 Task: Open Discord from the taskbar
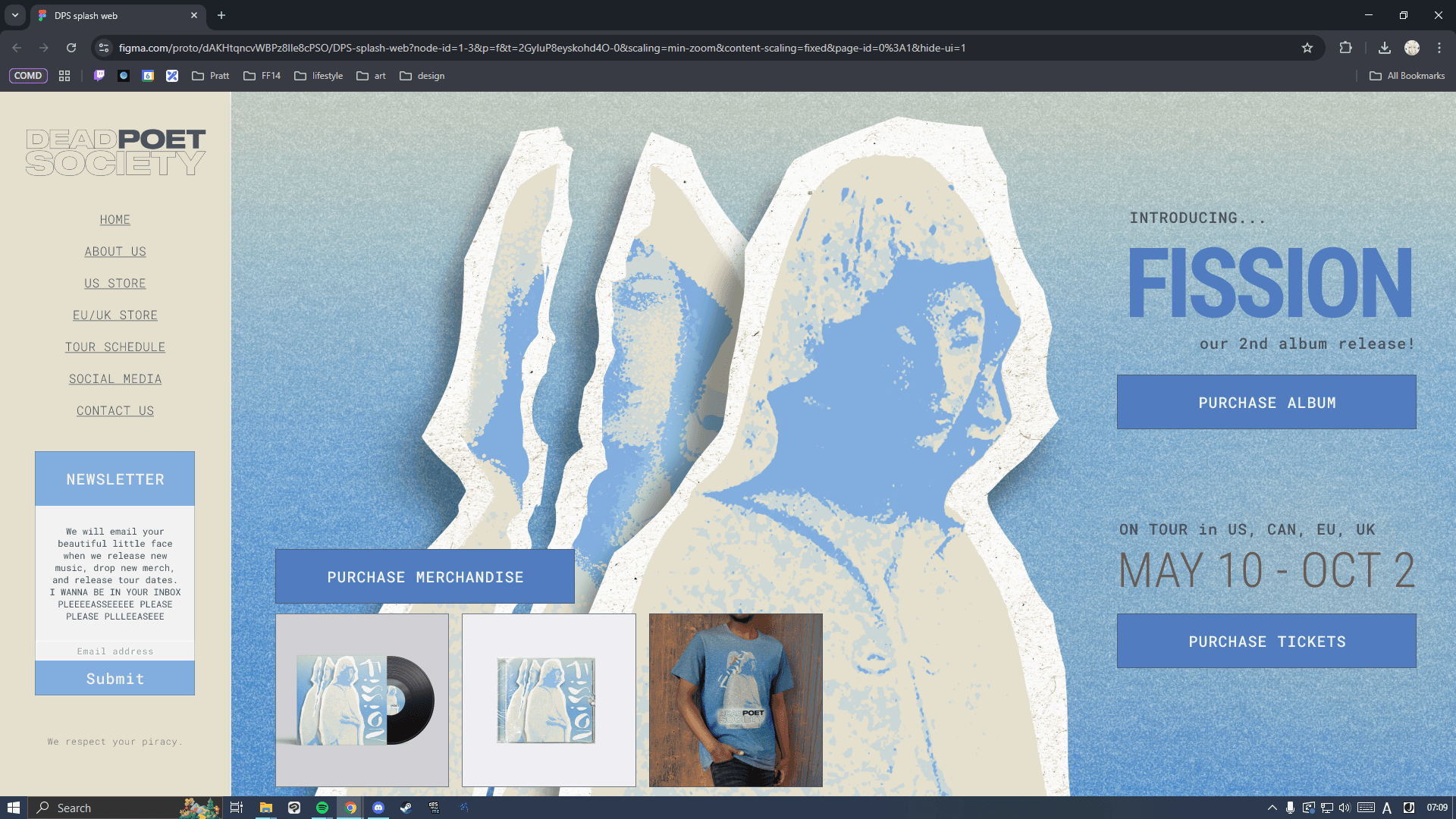(378, 808)
